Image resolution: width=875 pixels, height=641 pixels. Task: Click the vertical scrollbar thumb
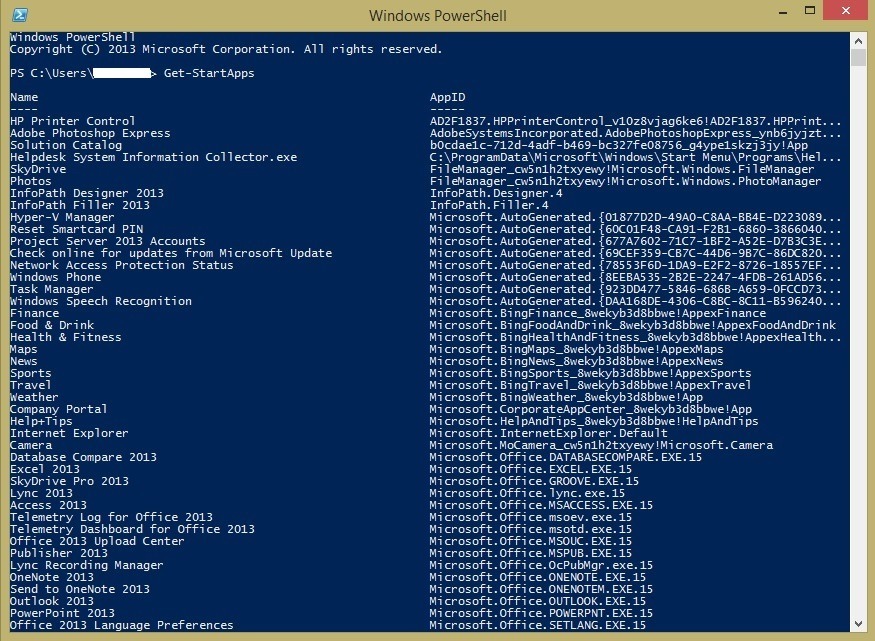tap(858, 57)
